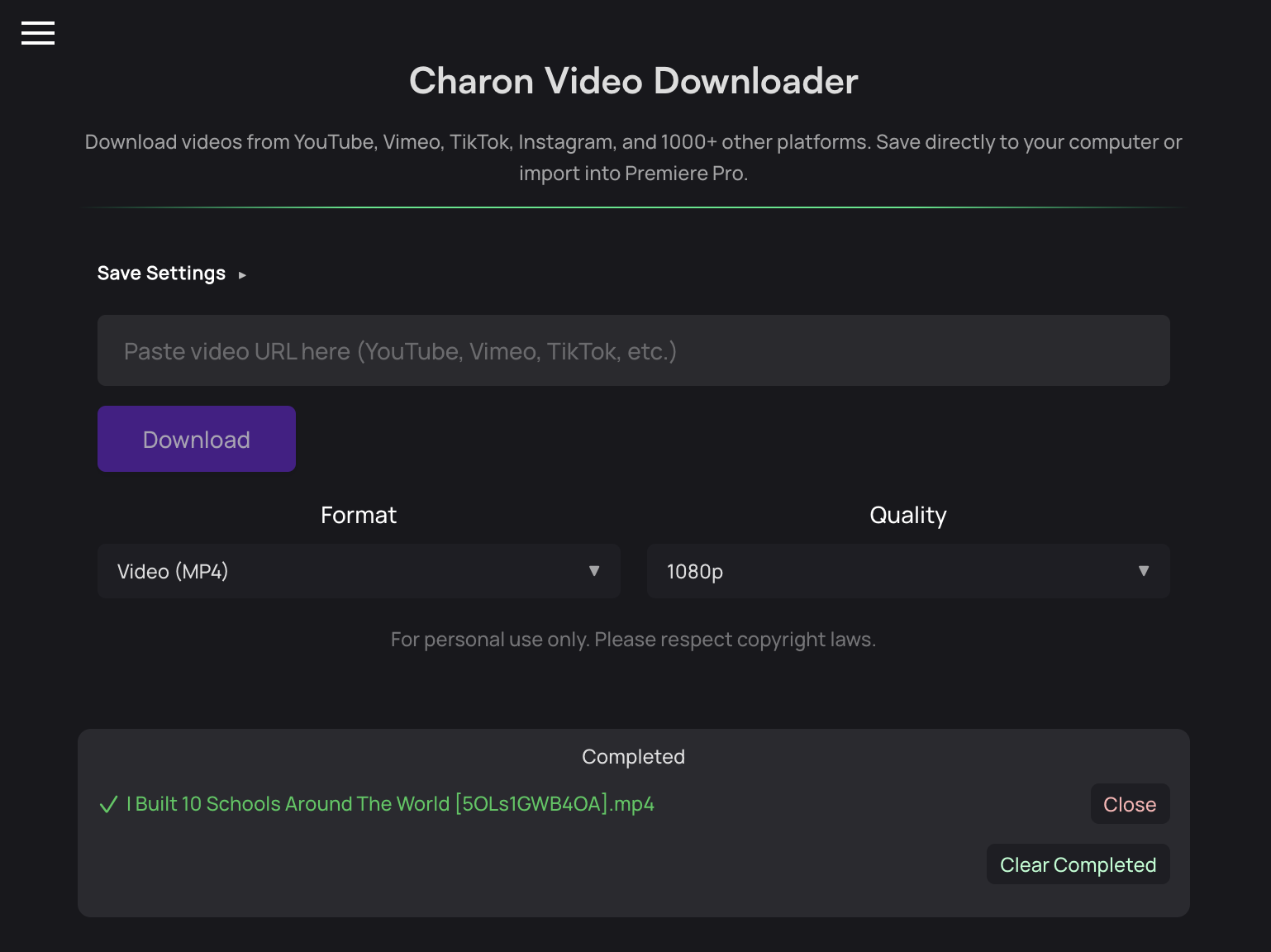Click the Format dropdown arrow

coord(594,571)
